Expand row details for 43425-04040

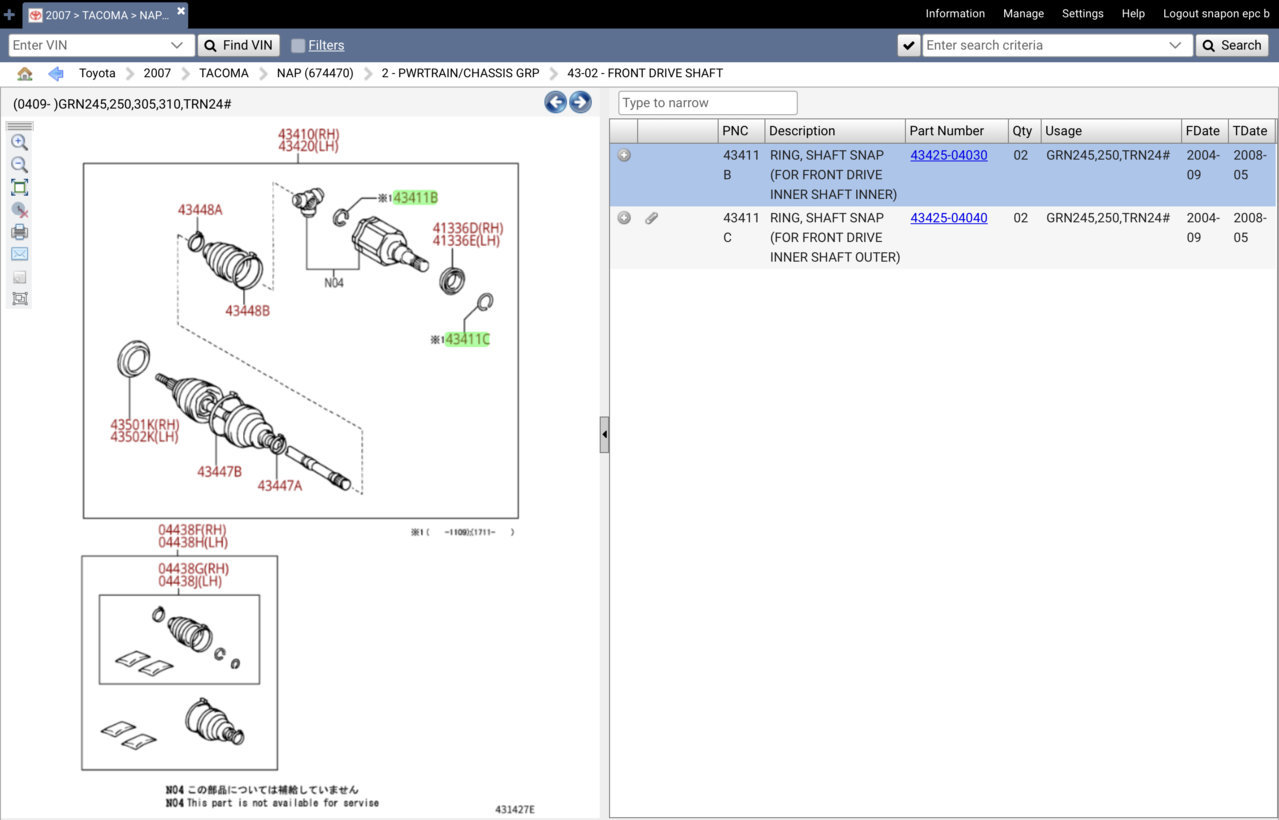click(x=624, y=218)
